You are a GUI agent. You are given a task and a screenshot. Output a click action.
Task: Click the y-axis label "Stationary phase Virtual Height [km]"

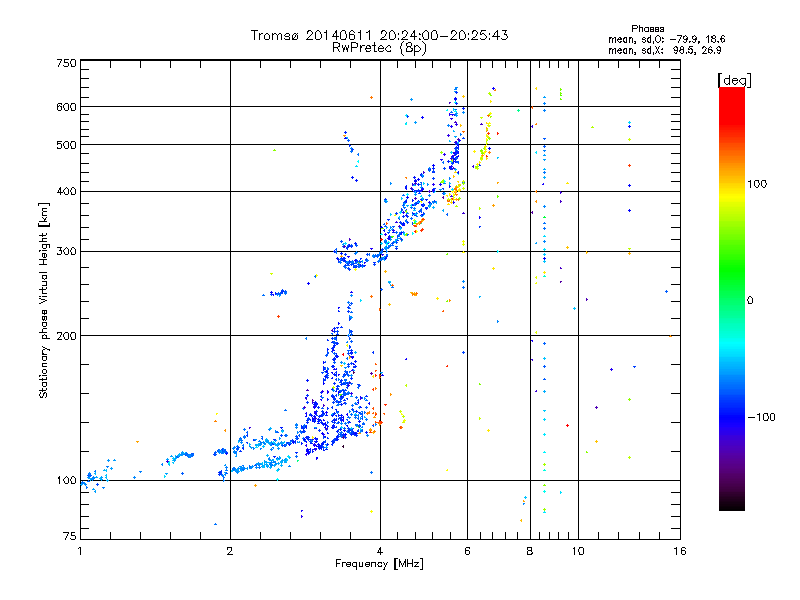pyautogui.click(x=43, y=301)
